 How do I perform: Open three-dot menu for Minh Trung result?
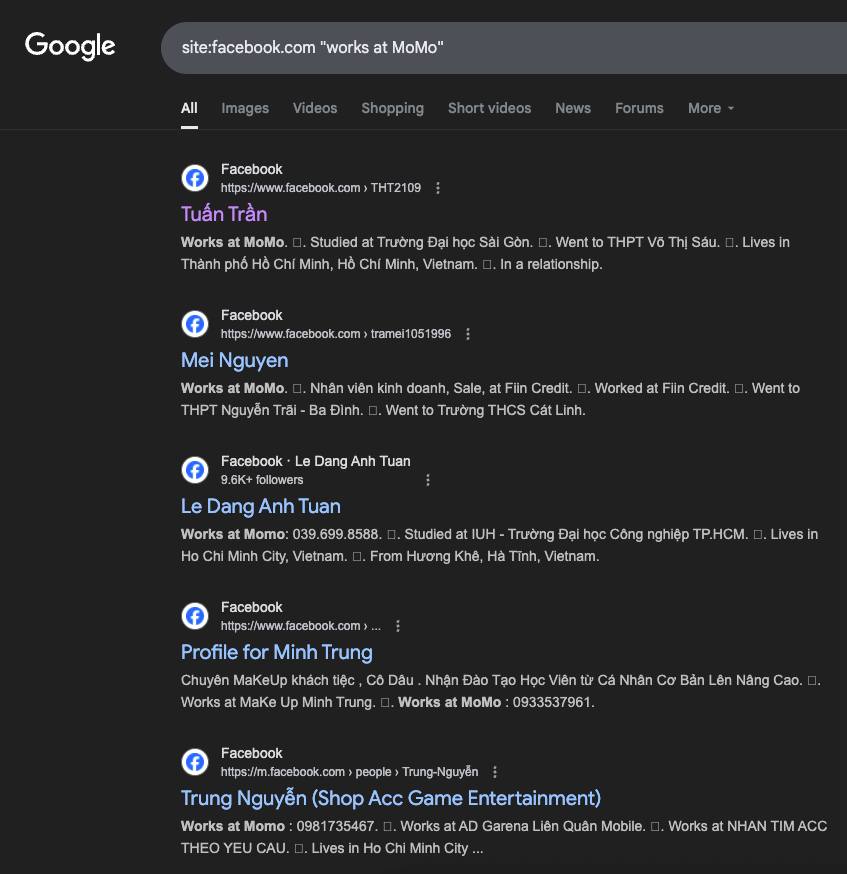[x=398, y=626]
